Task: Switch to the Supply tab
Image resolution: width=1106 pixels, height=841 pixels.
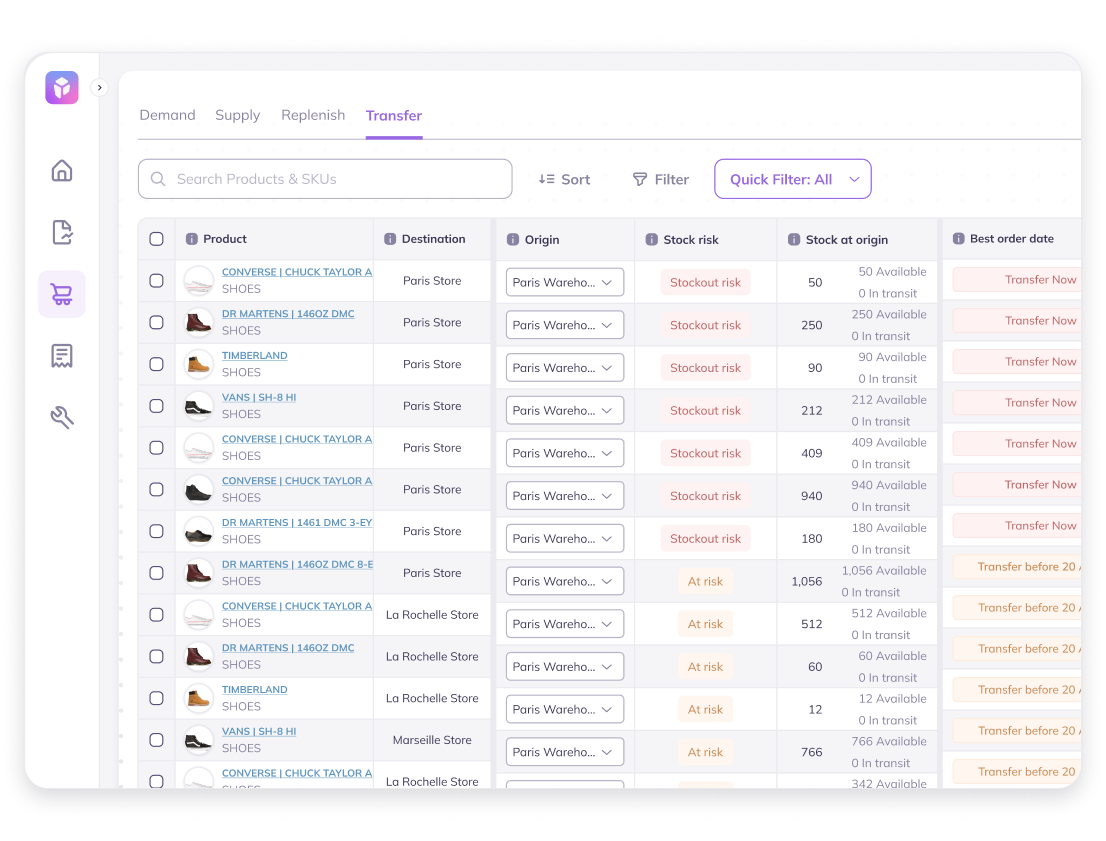Action: click(238, 115)
